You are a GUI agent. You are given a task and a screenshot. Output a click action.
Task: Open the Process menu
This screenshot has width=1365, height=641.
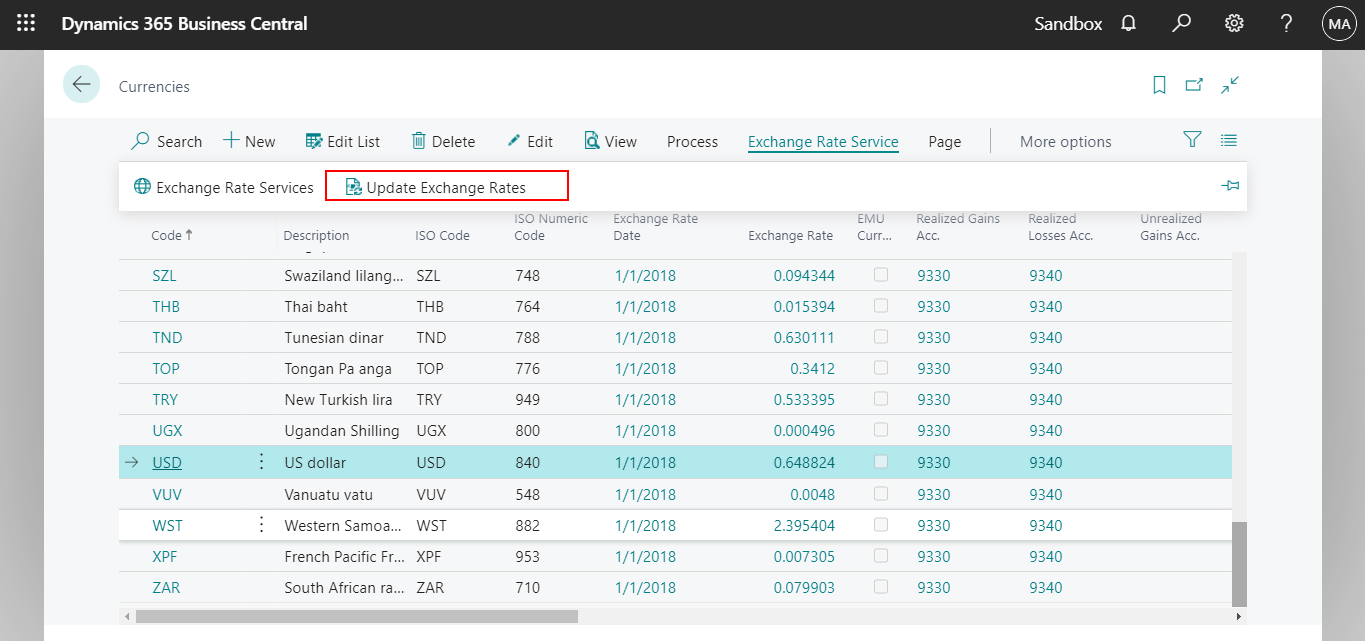[x=692, y=141]
